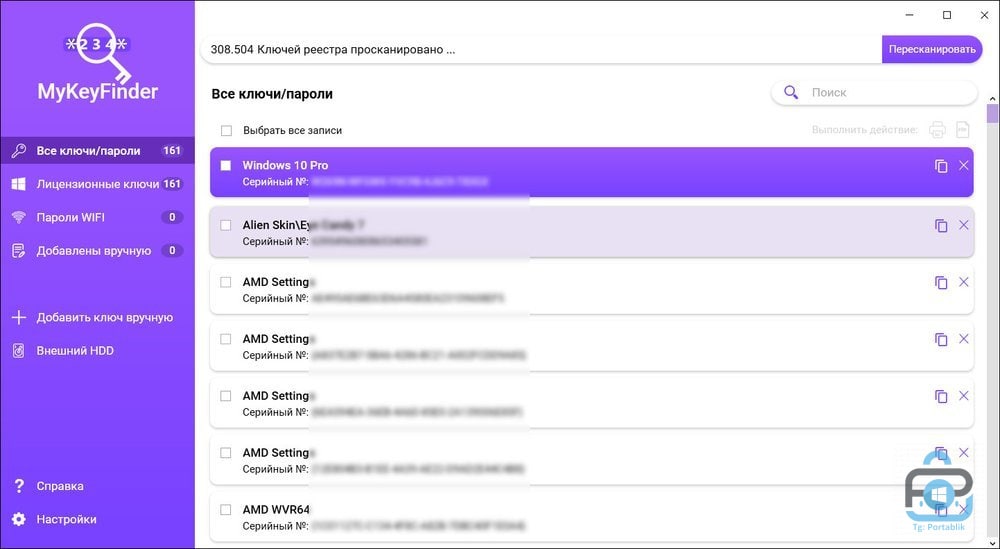Click the magnifier search icon
This screenshot has height=549, width=1000.
click(791, 92)
